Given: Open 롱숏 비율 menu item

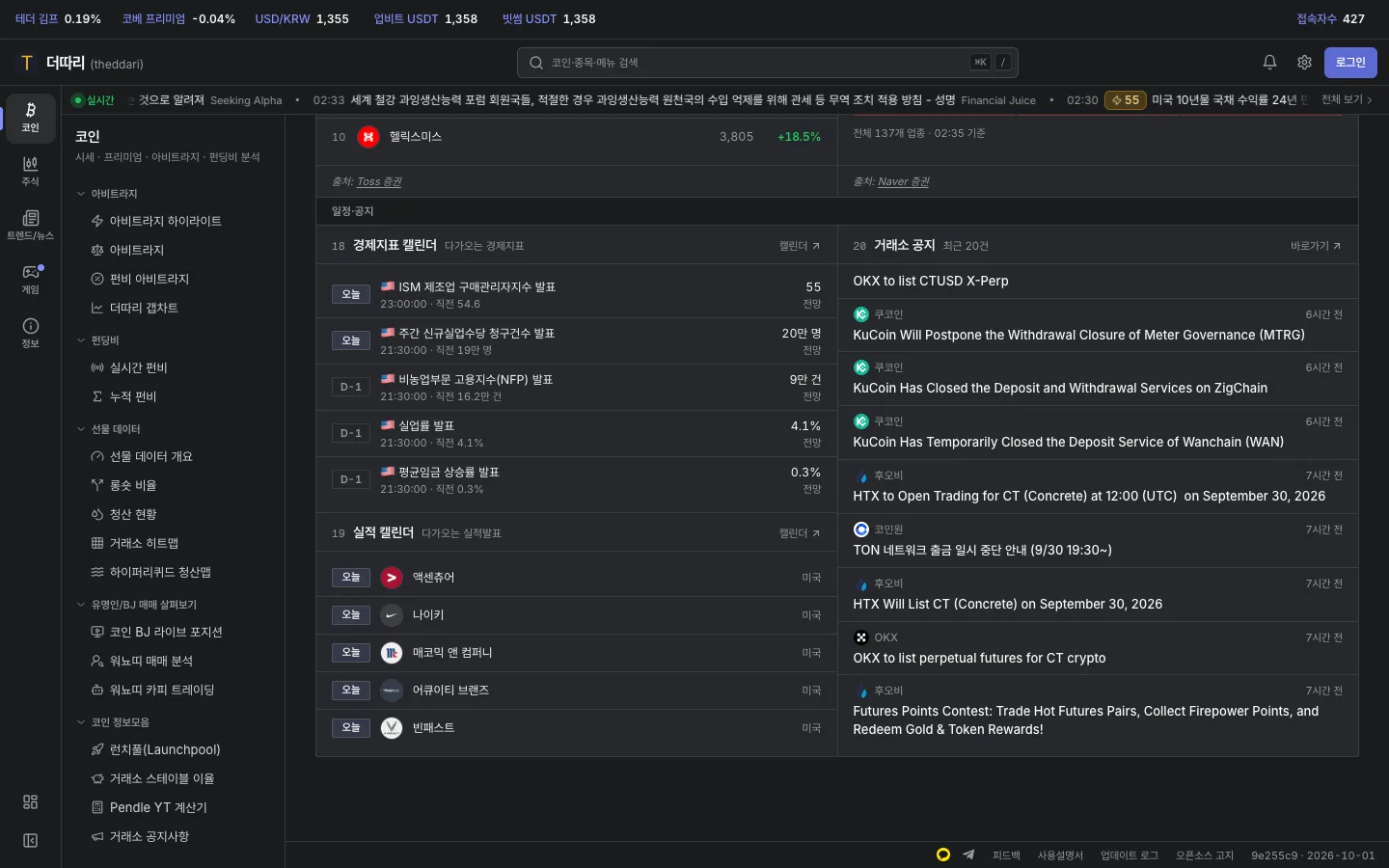Looking at the screenshot, I should (173, 485).
